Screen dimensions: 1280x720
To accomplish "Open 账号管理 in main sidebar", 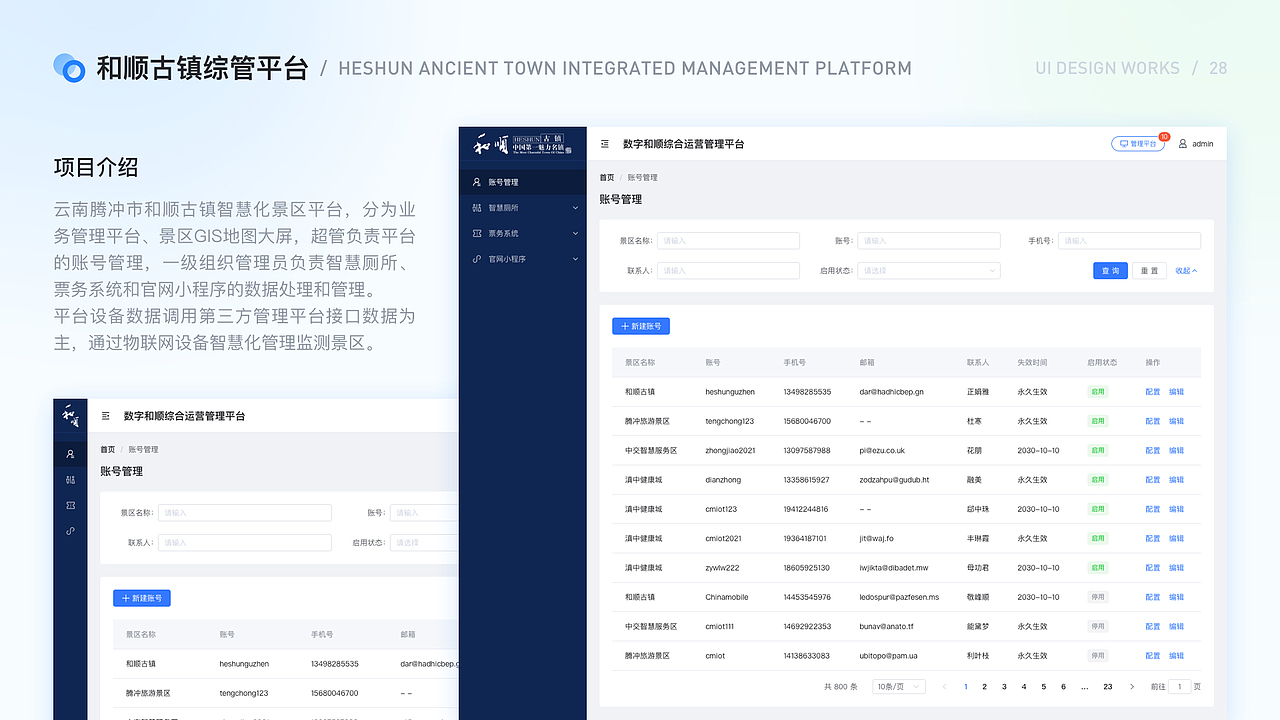I will coord(523,182).
